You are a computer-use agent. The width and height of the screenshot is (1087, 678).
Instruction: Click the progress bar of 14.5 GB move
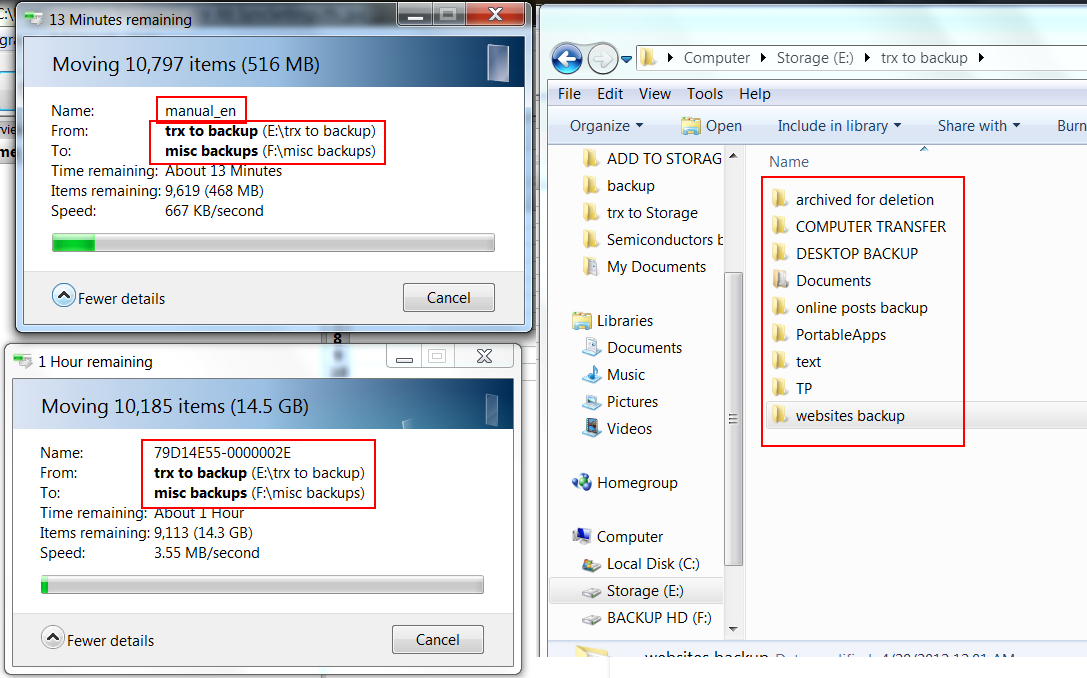click(x=262, y=585)
